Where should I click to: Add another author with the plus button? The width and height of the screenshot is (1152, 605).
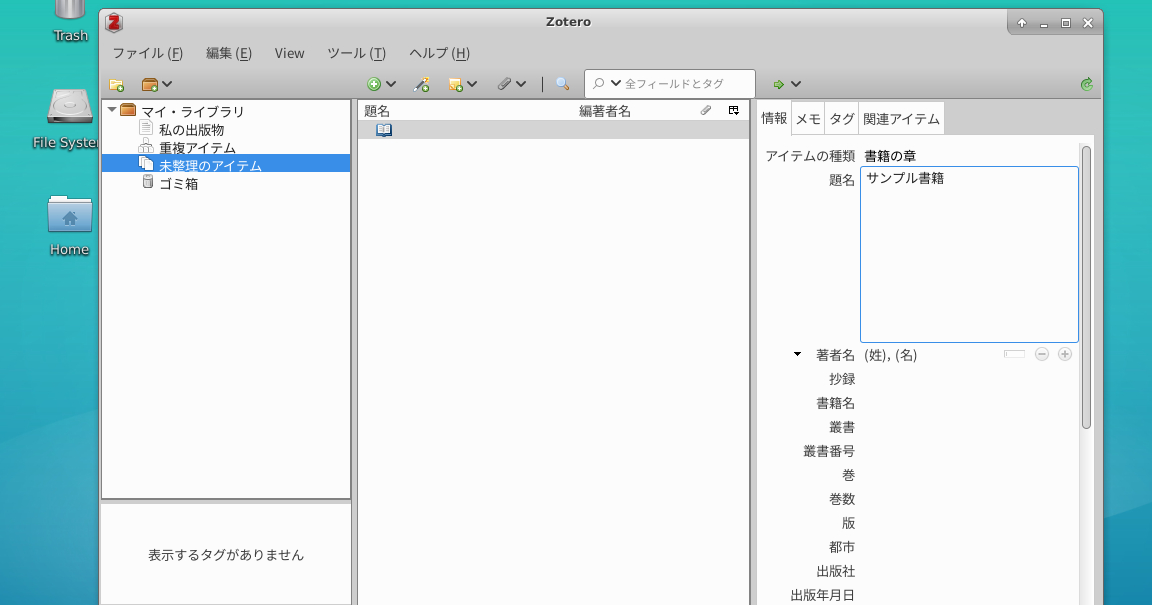(x=1064, y=354)
